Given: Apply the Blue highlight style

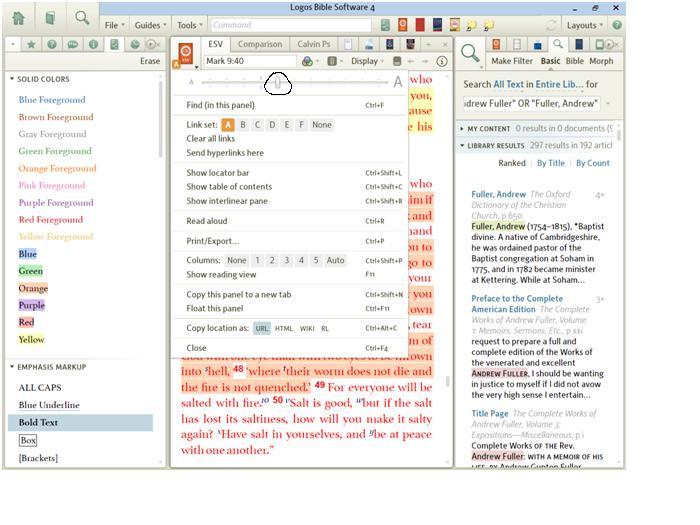Looking at the screenshot, I should (28, 254).
